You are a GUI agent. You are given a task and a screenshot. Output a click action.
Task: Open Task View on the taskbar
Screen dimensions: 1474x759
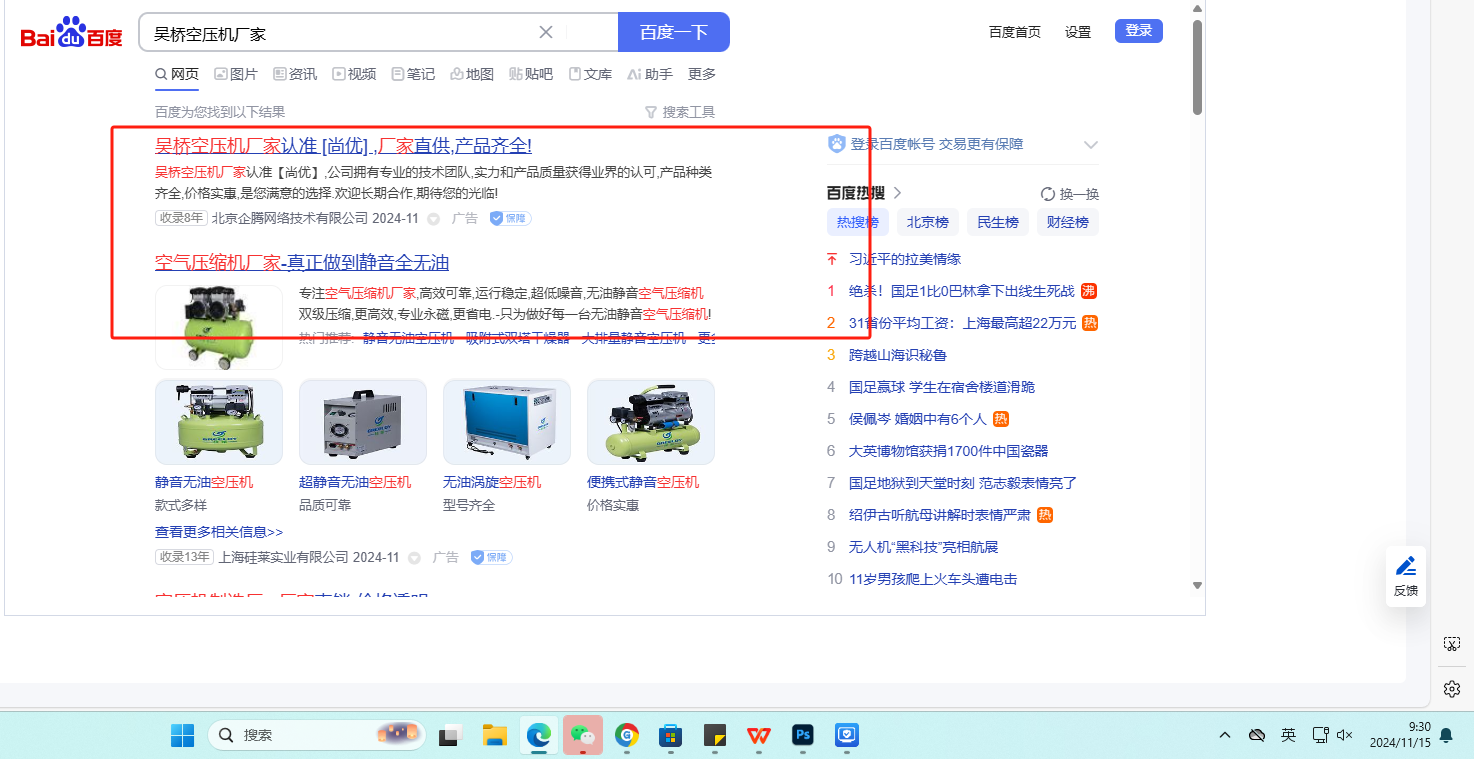click(451, 735)
